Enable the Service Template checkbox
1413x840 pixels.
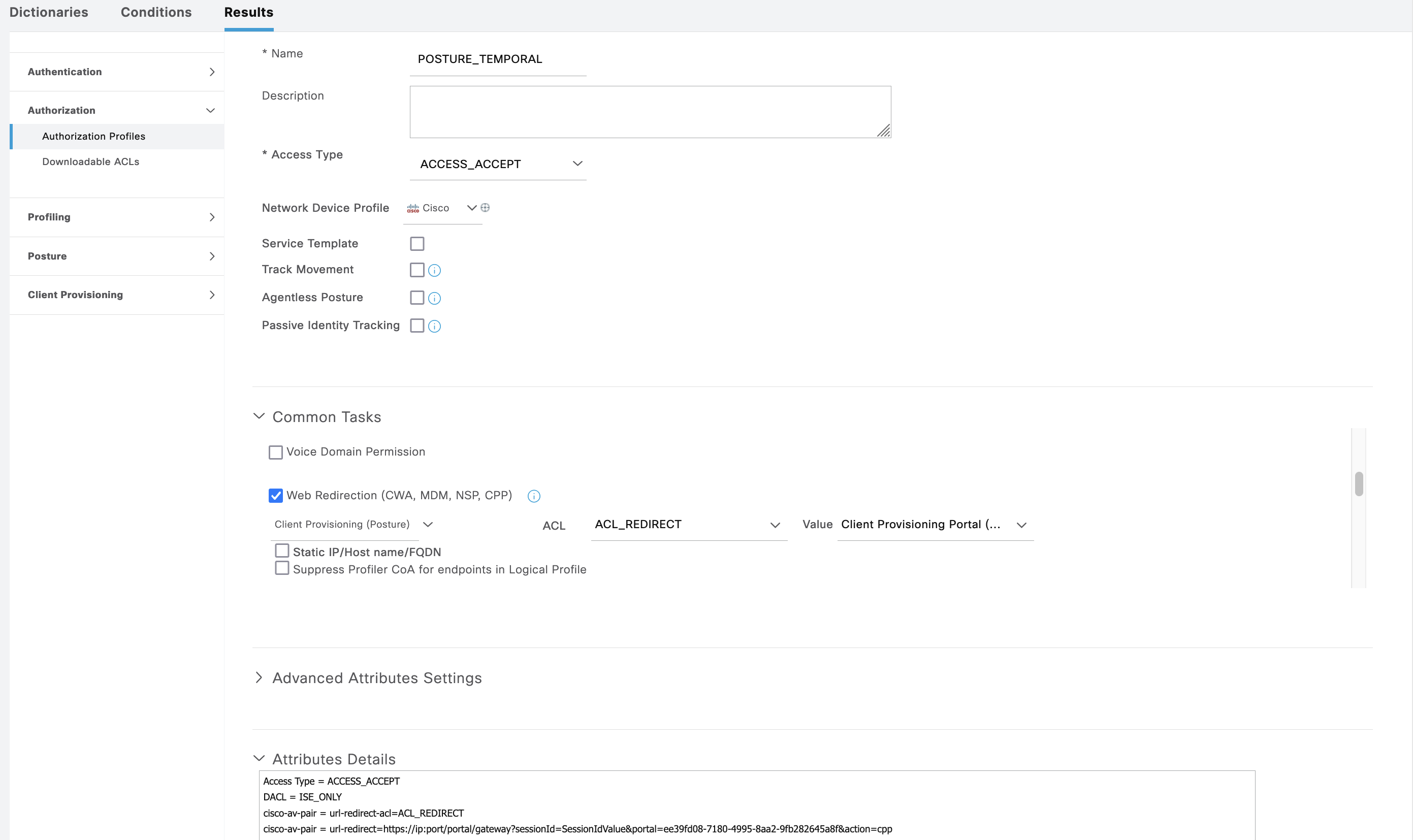point(417,244)
